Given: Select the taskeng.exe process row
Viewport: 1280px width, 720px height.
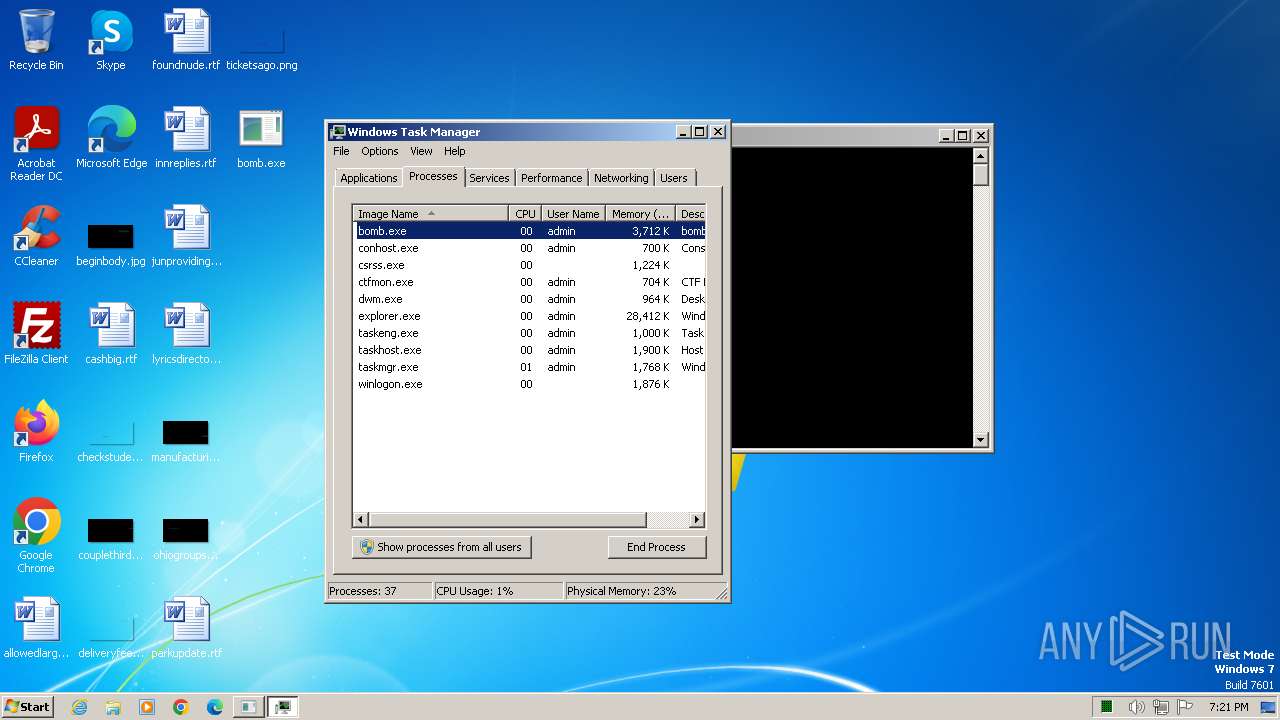Looking at the screenshot, I should click(530, 333).
